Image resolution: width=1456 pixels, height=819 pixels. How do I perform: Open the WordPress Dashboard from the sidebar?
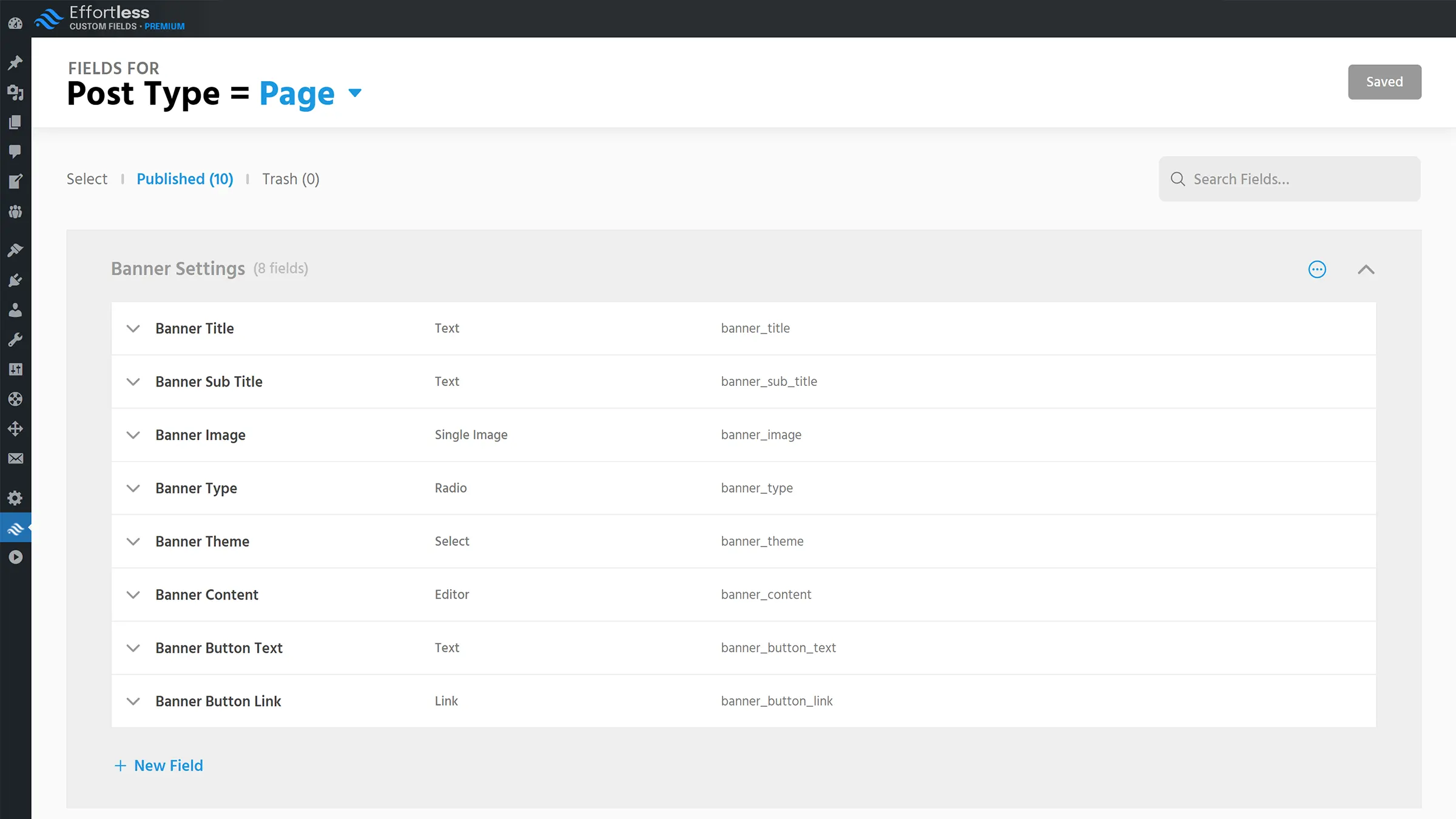pos(15,23)
